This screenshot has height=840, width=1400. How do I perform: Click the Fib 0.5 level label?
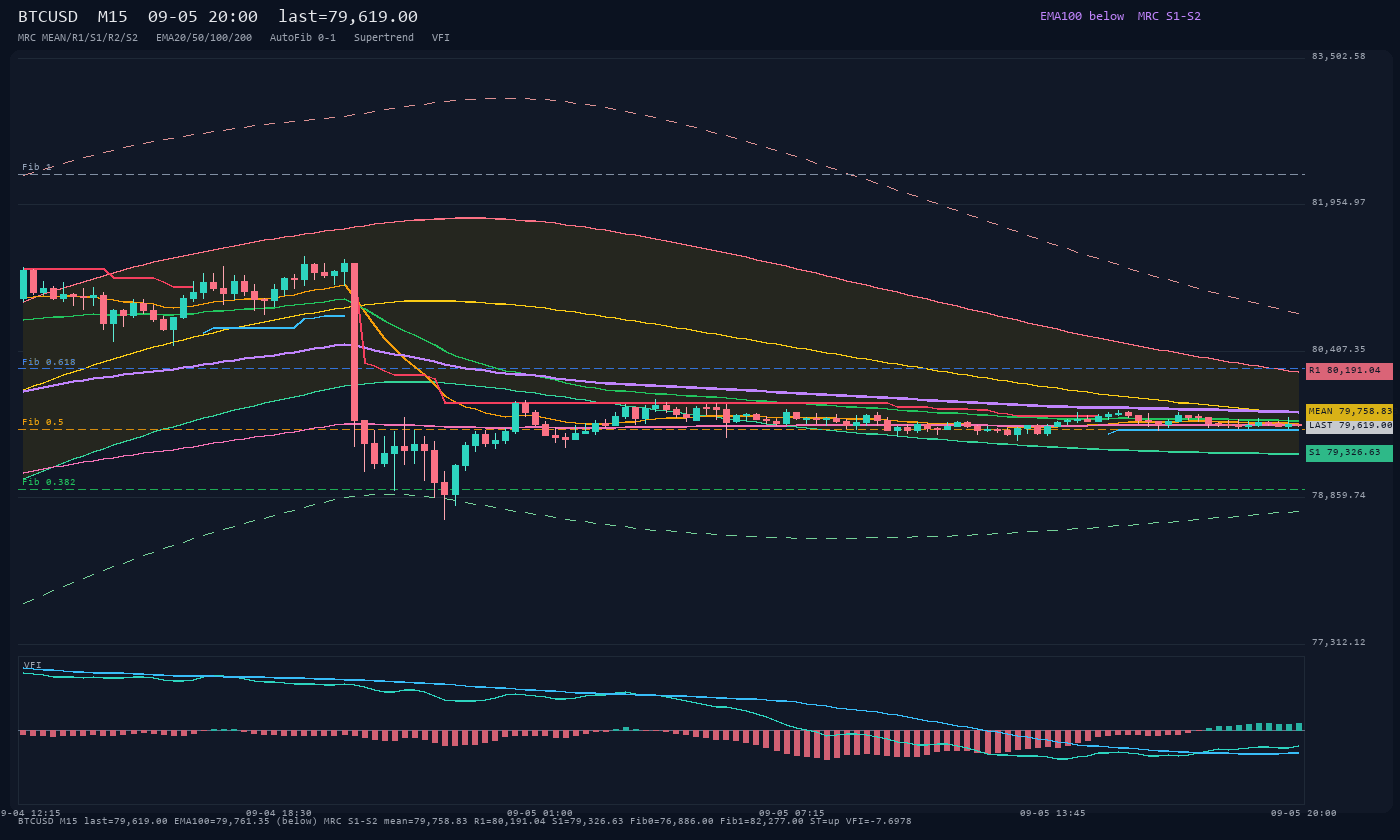[43, 422]
